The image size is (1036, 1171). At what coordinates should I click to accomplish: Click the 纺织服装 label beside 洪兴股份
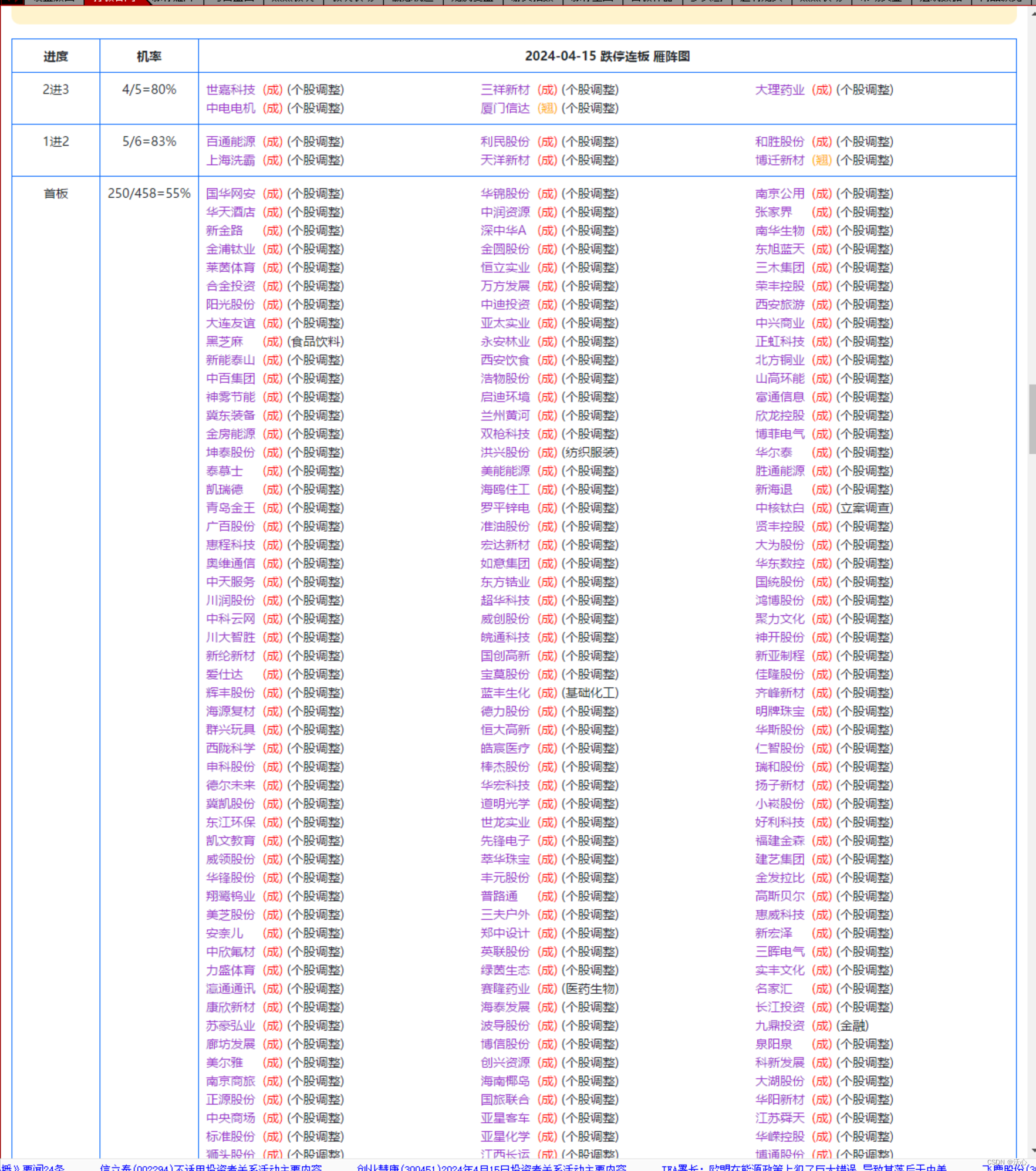coord(590,453)
